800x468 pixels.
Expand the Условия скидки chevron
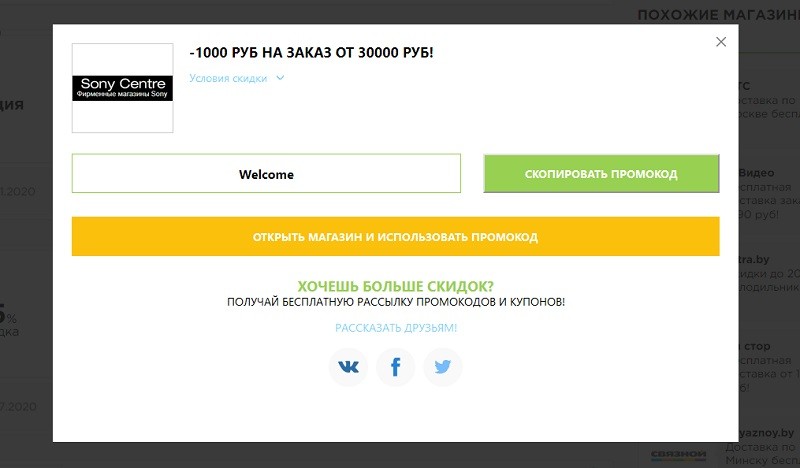pos(280,78)
